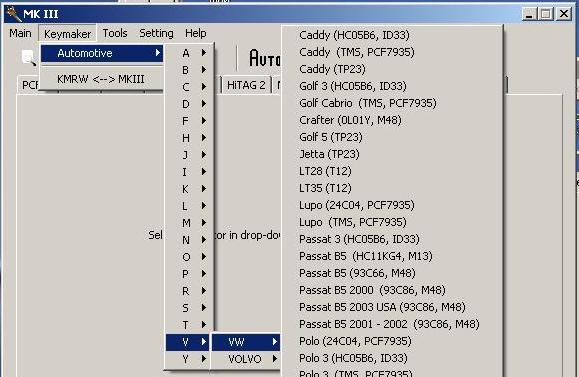The width and height of the screenshot is (579, 377).
Task: Open letter N brand submenu
Action: pyautogui.click(x=189, y=240)
